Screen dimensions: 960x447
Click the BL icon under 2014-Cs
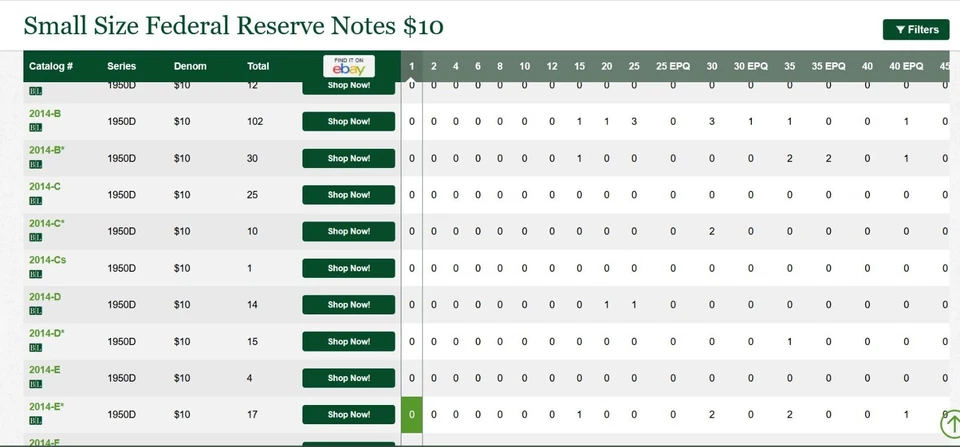36,274
